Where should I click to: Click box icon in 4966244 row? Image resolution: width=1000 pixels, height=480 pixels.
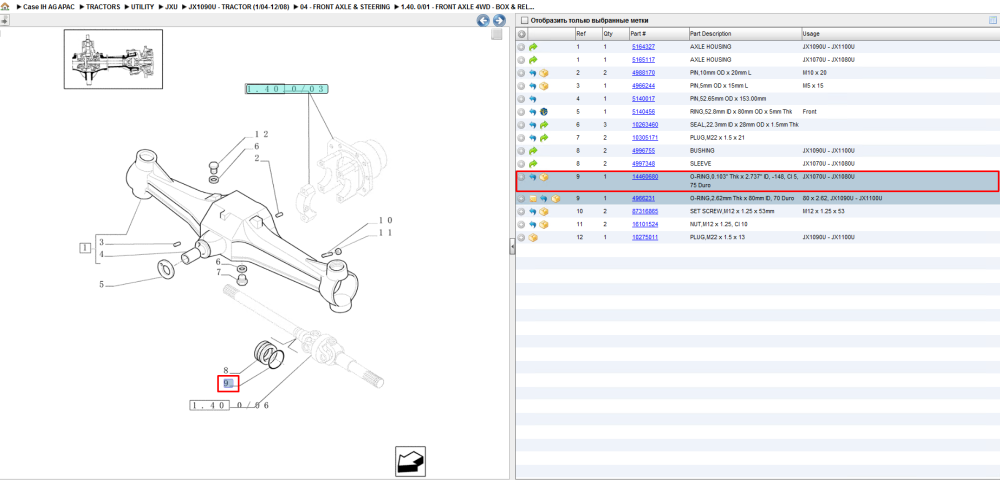tap(544, 85)
